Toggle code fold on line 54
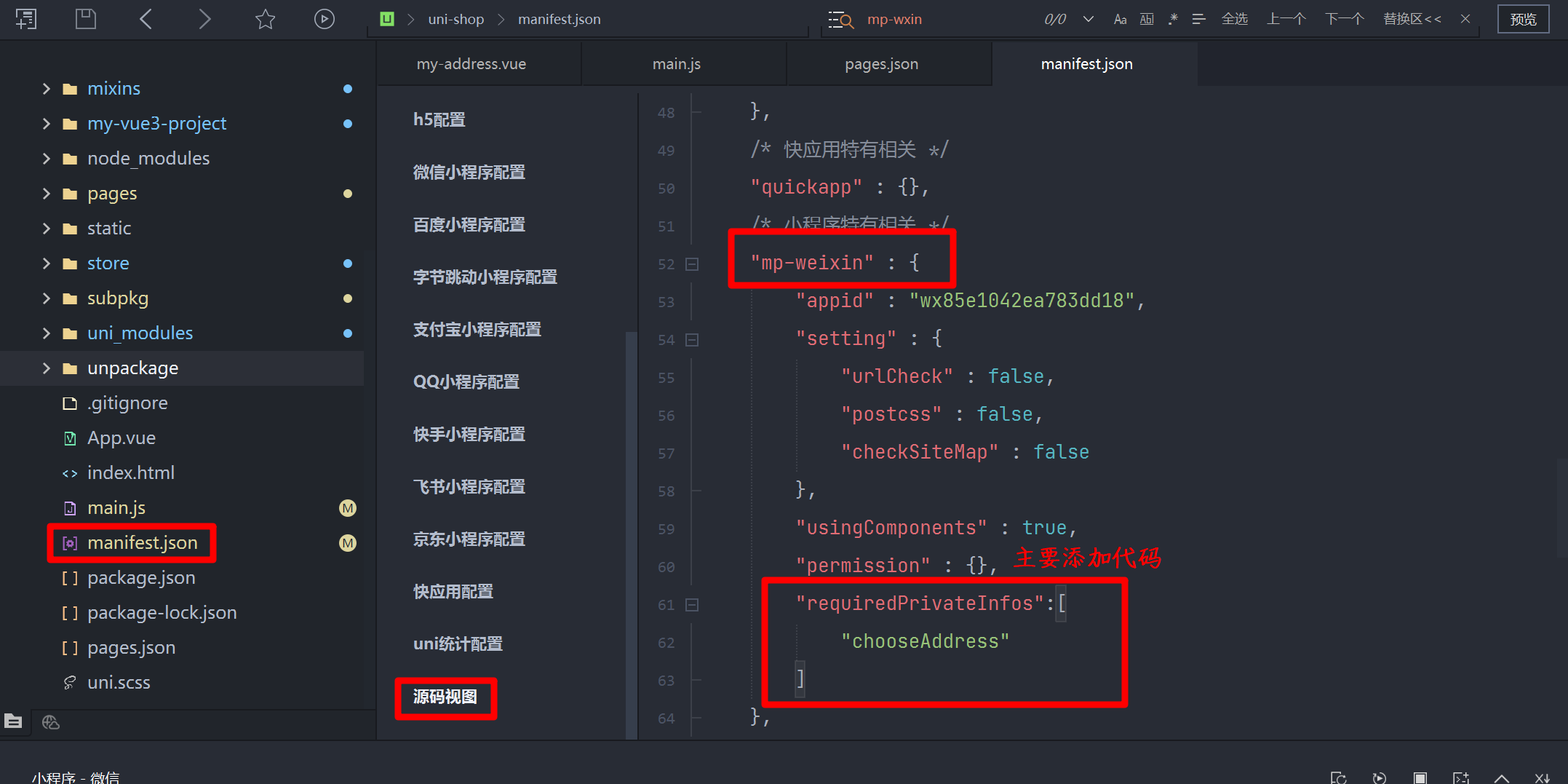Screen dimensions: 1568x784 tap(692, 340)
